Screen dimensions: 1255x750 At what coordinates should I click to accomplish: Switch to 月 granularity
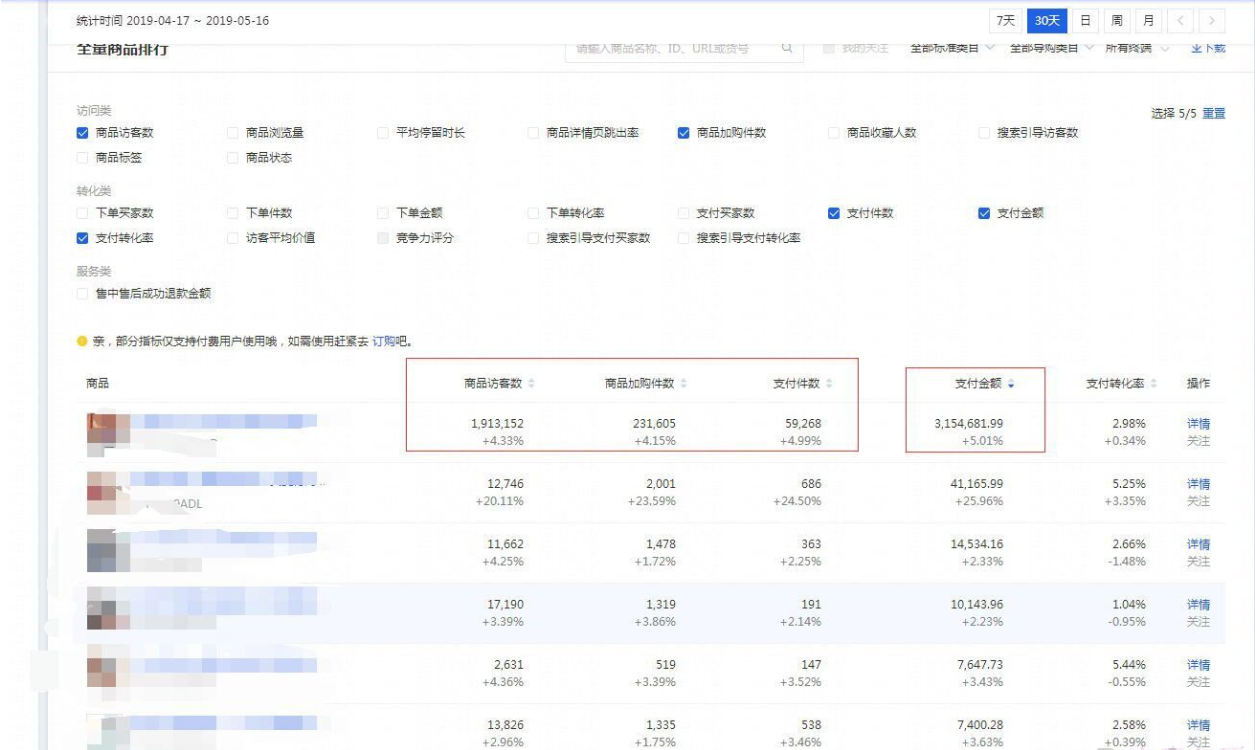tap(1149, 21)
